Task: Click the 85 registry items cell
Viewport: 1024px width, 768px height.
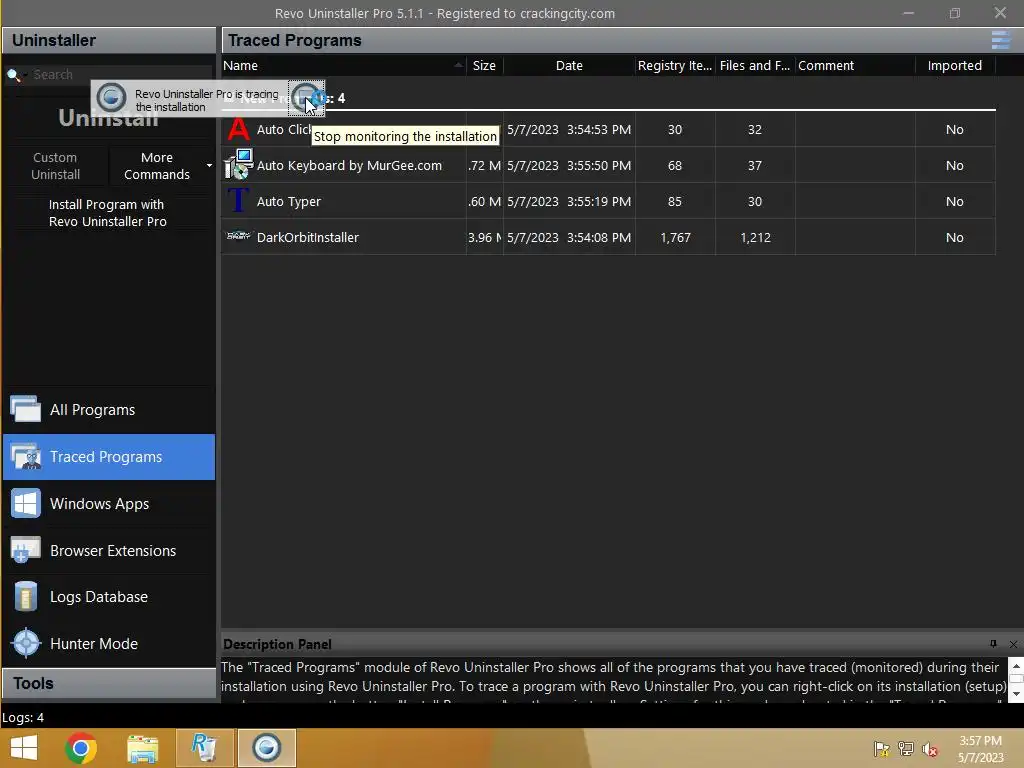Action: click(x=675, y=201)
